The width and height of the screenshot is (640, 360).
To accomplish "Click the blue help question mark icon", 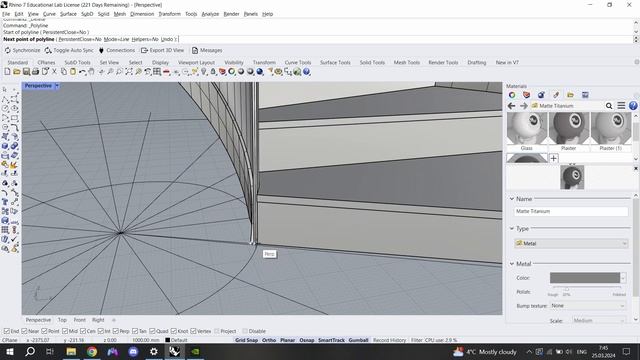I will coord(633,106).
